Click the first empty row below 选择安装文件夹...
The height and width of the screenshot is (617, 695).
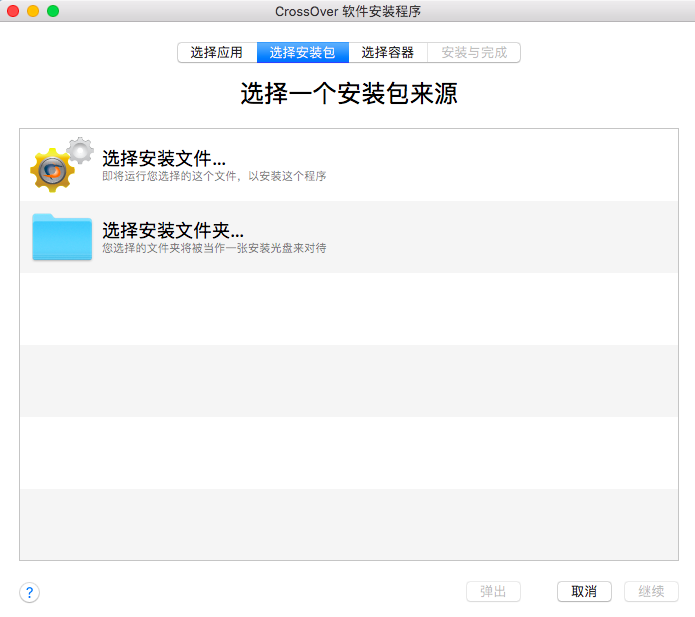pyautogui.click(x=348, y=308)
